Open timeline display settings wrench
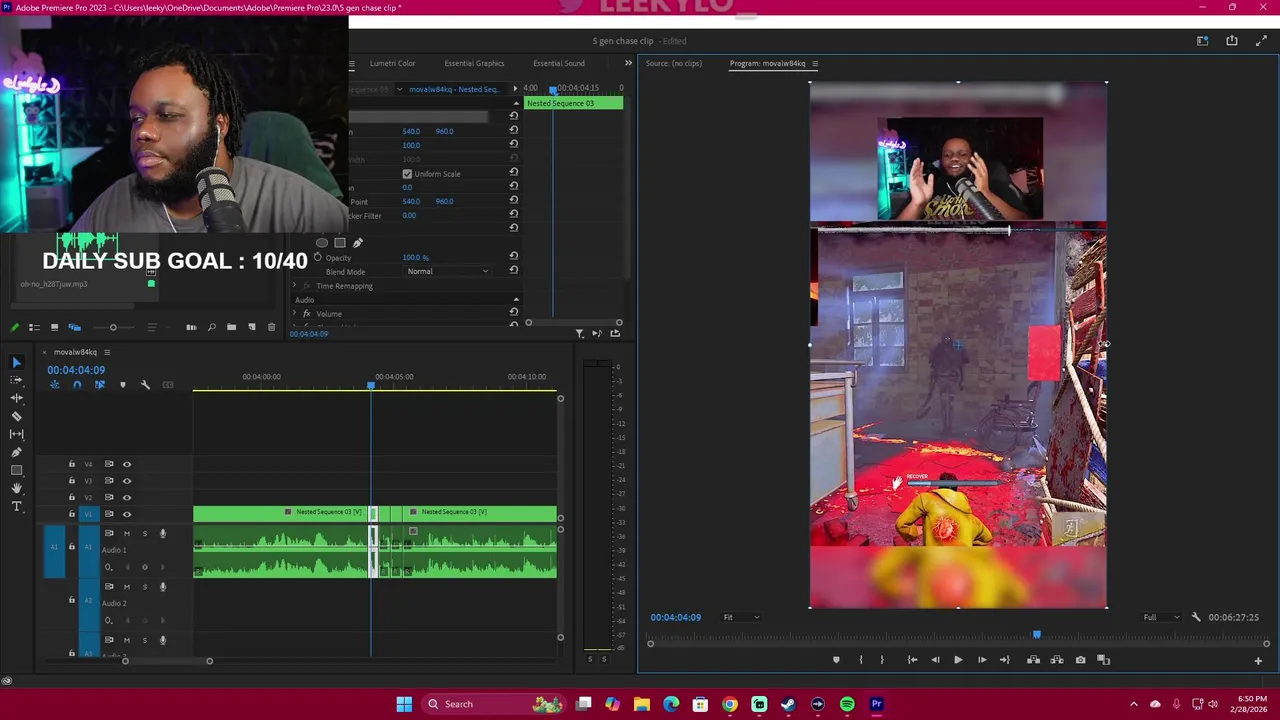The width and height of the screenshot is (1280, 720). [x=145, y=385]
